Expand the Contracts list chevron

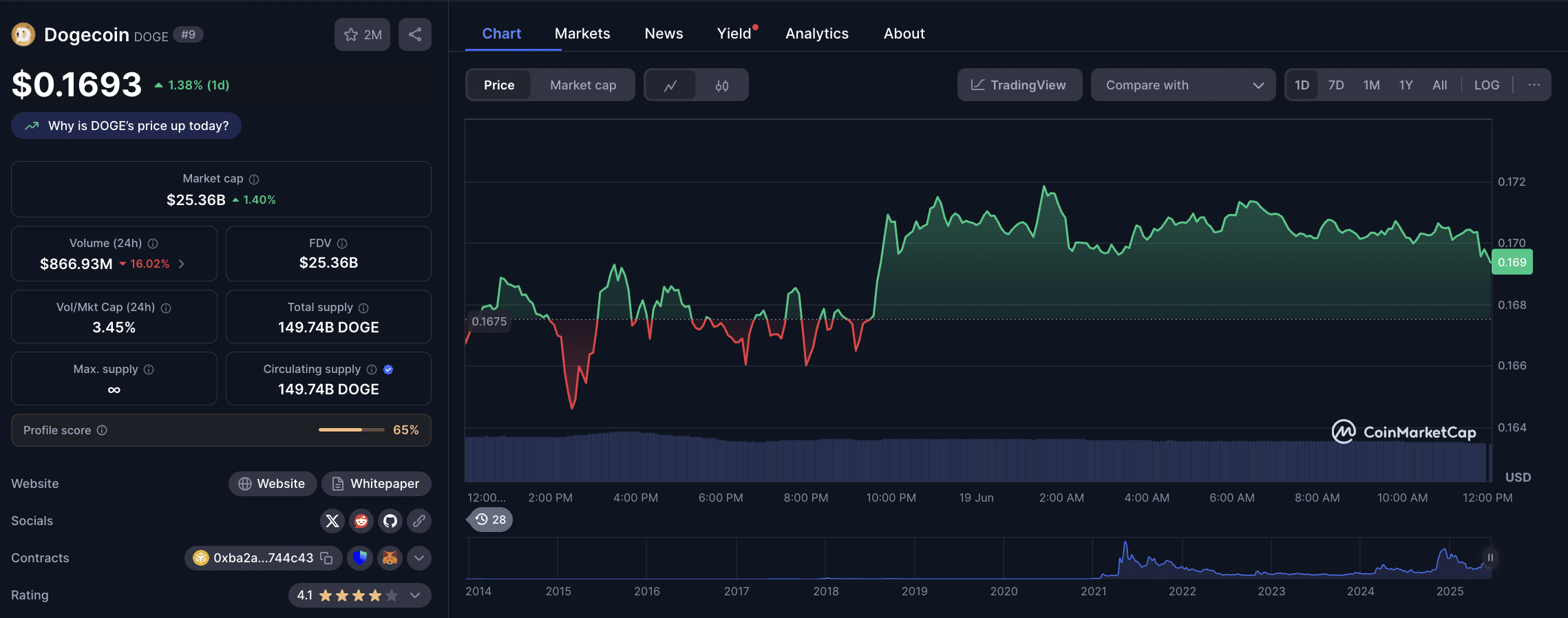pos(419,558)
